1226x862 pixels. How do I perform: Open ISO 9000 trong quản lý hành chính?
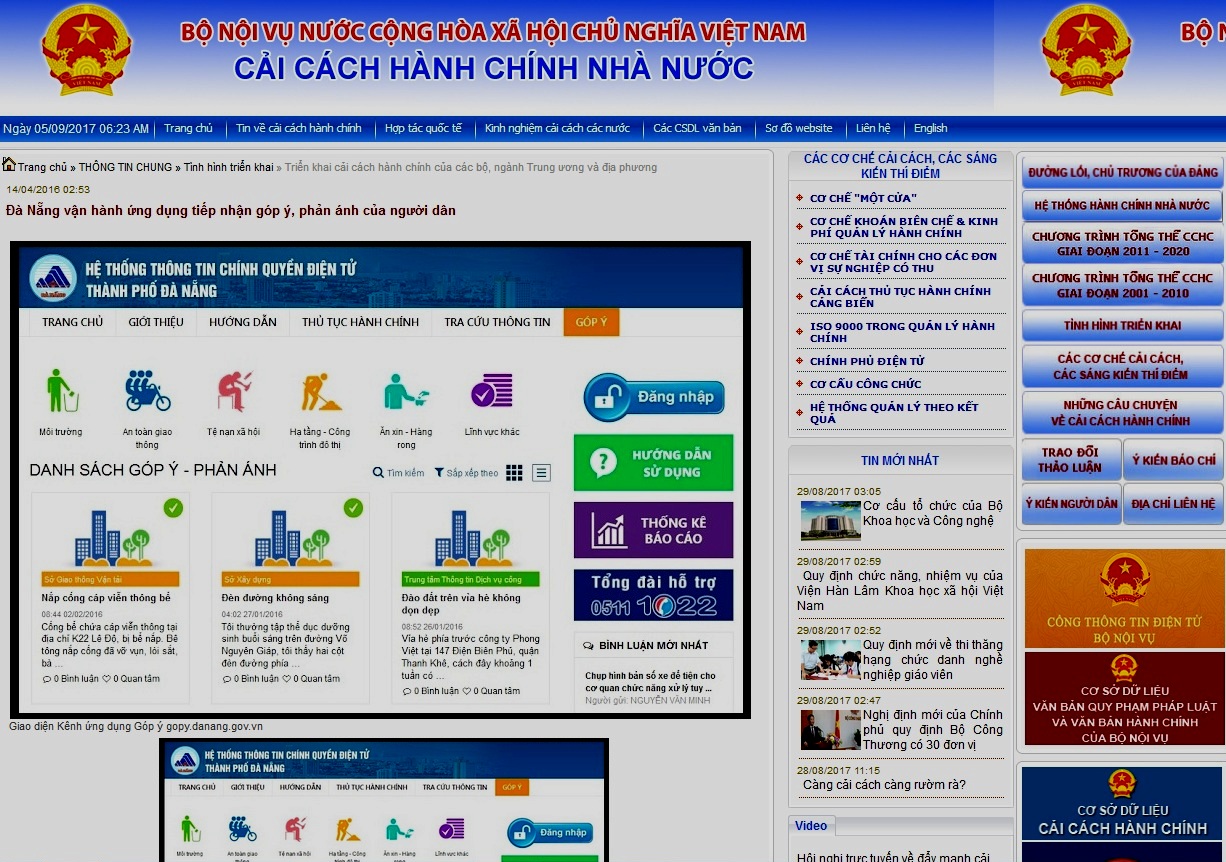click(x=902, y=332)
